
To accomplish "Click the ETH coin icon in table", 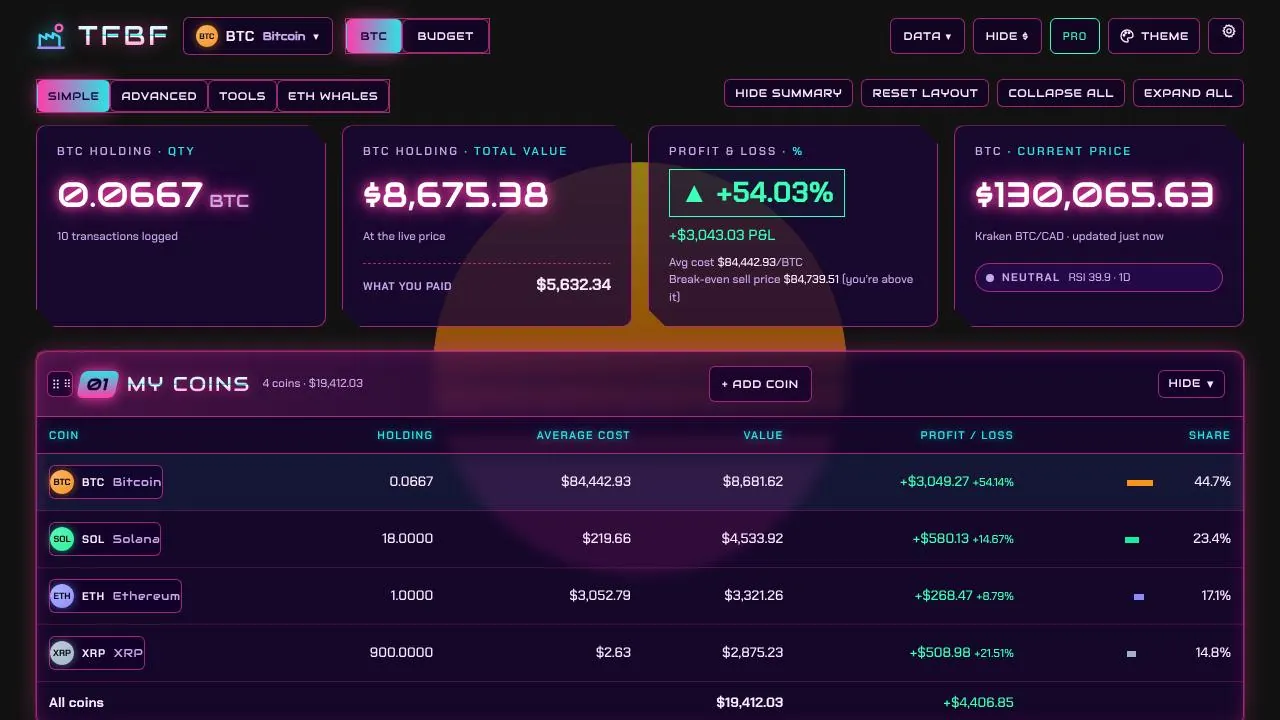I will tap(62, 596).
